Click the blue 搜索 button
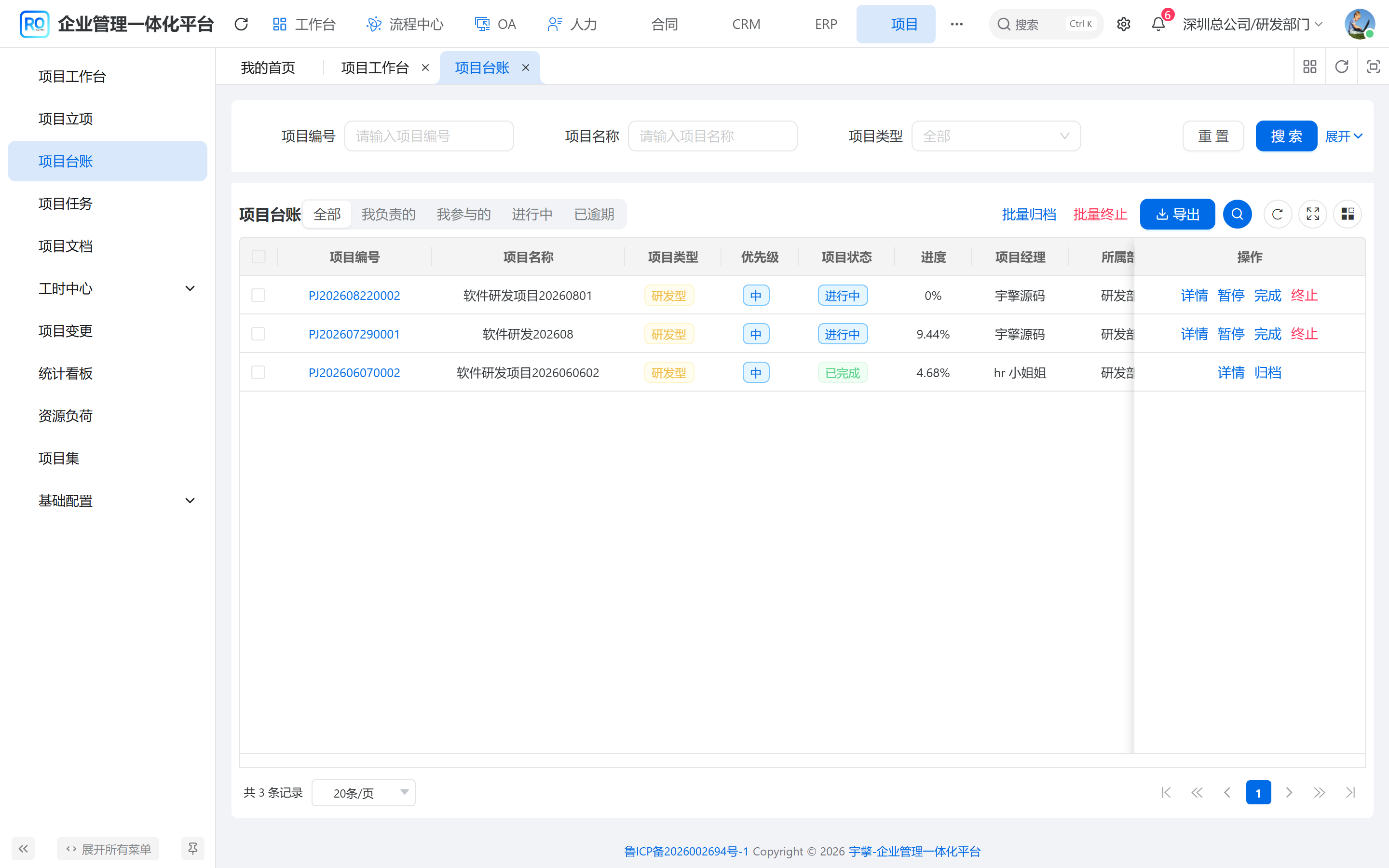The width and height of the screenshot is (1389, 868). pyautogui.click(x=1286, y=136)
